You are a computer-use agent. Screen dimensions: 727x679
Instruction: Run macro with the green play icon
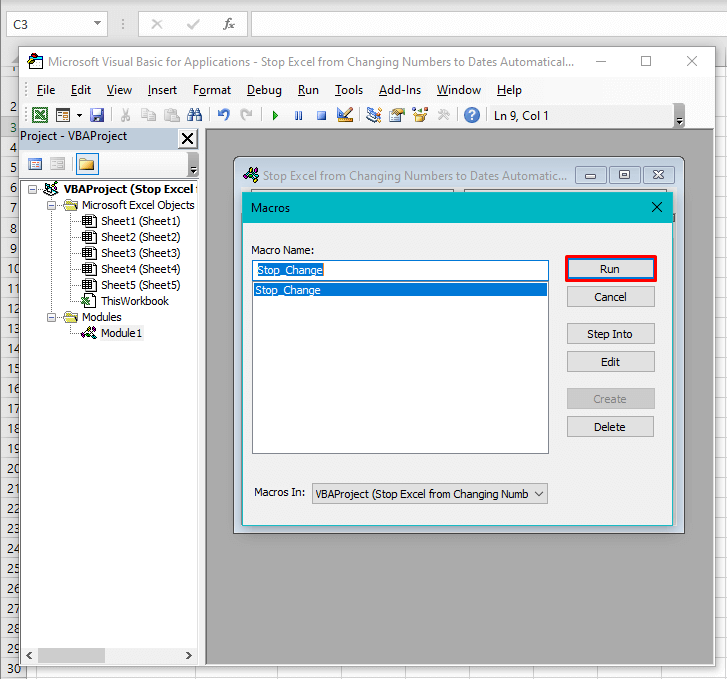pyautogui.click(x=275, y=115)
